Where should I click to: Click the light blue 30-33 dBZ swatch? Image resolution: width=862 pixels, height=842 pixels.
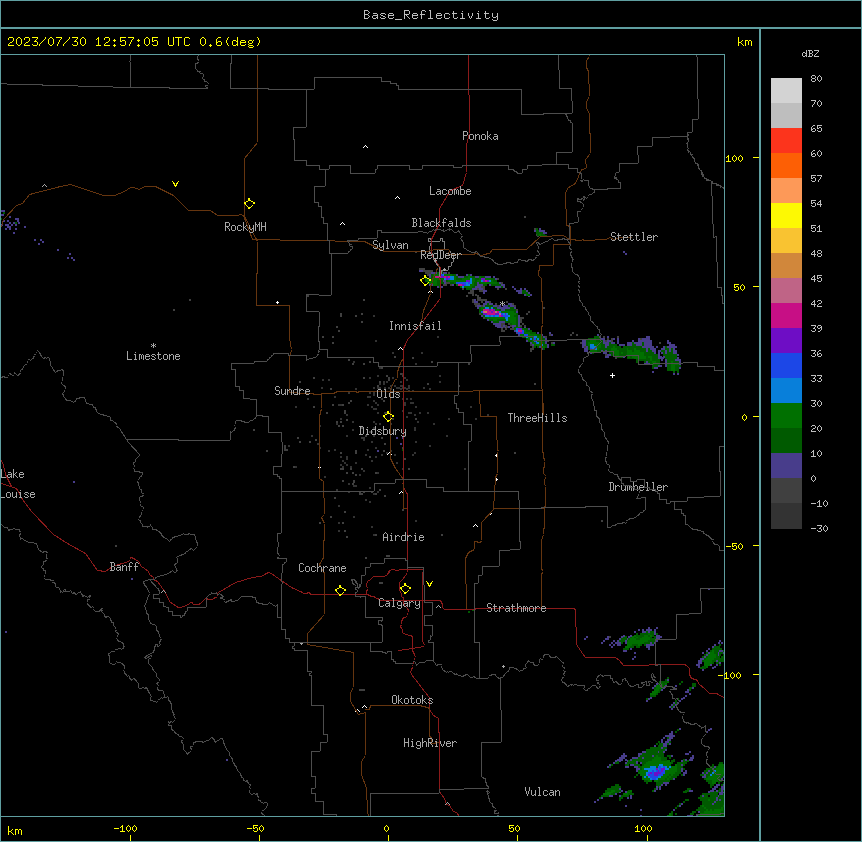[x=786, y=391]
